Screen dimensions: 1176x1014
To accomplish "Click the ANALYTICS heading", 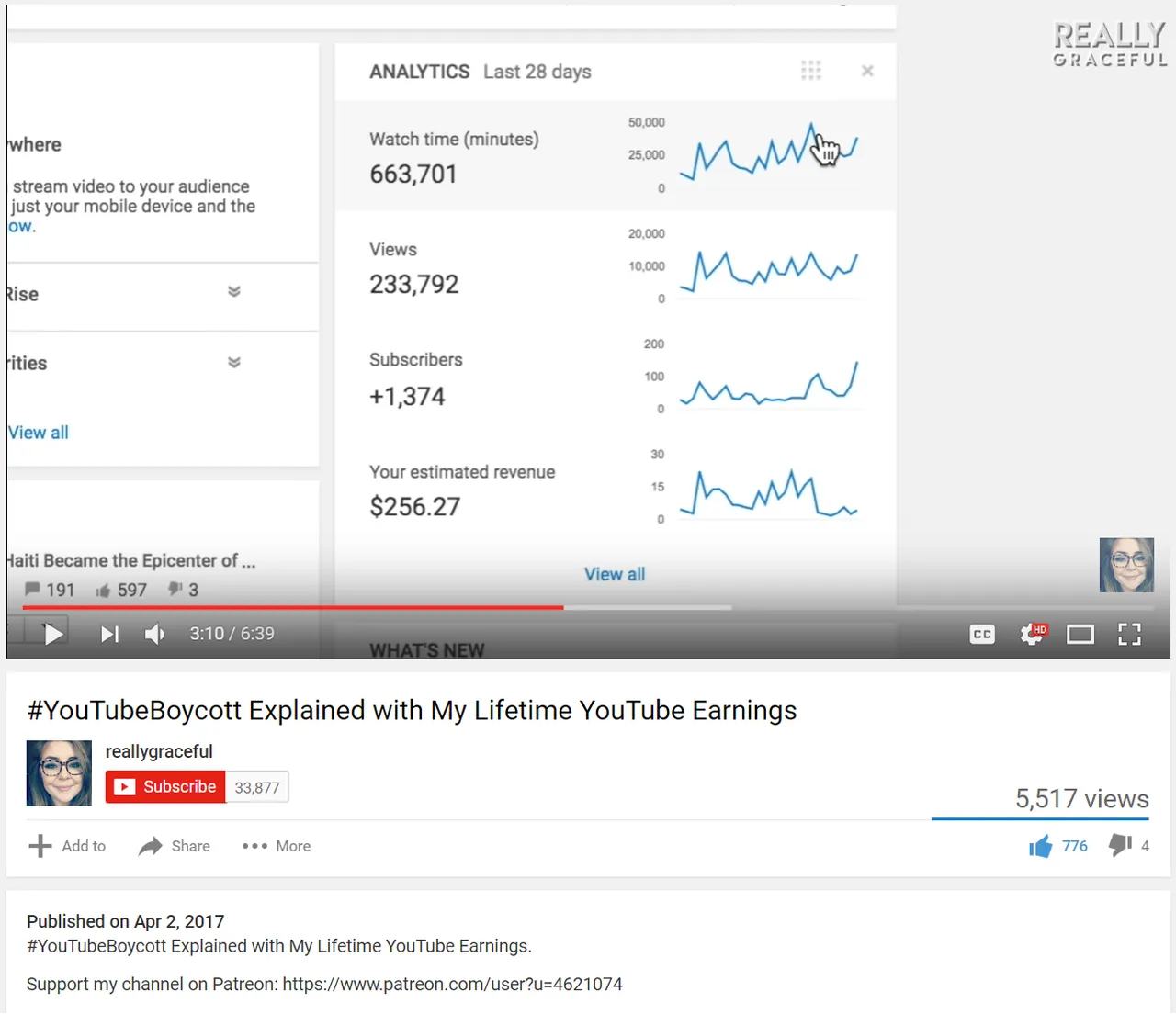I will click(x=419, y=72).
